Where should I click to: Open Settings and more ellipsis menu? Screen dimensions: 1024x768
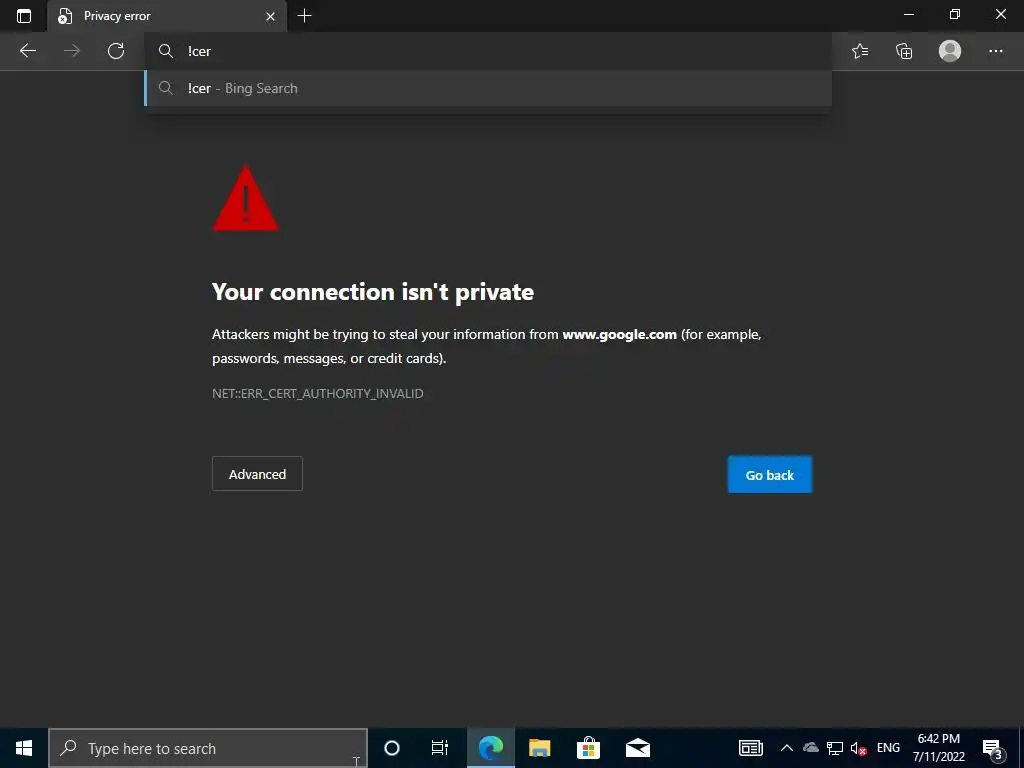coord(995,51)
